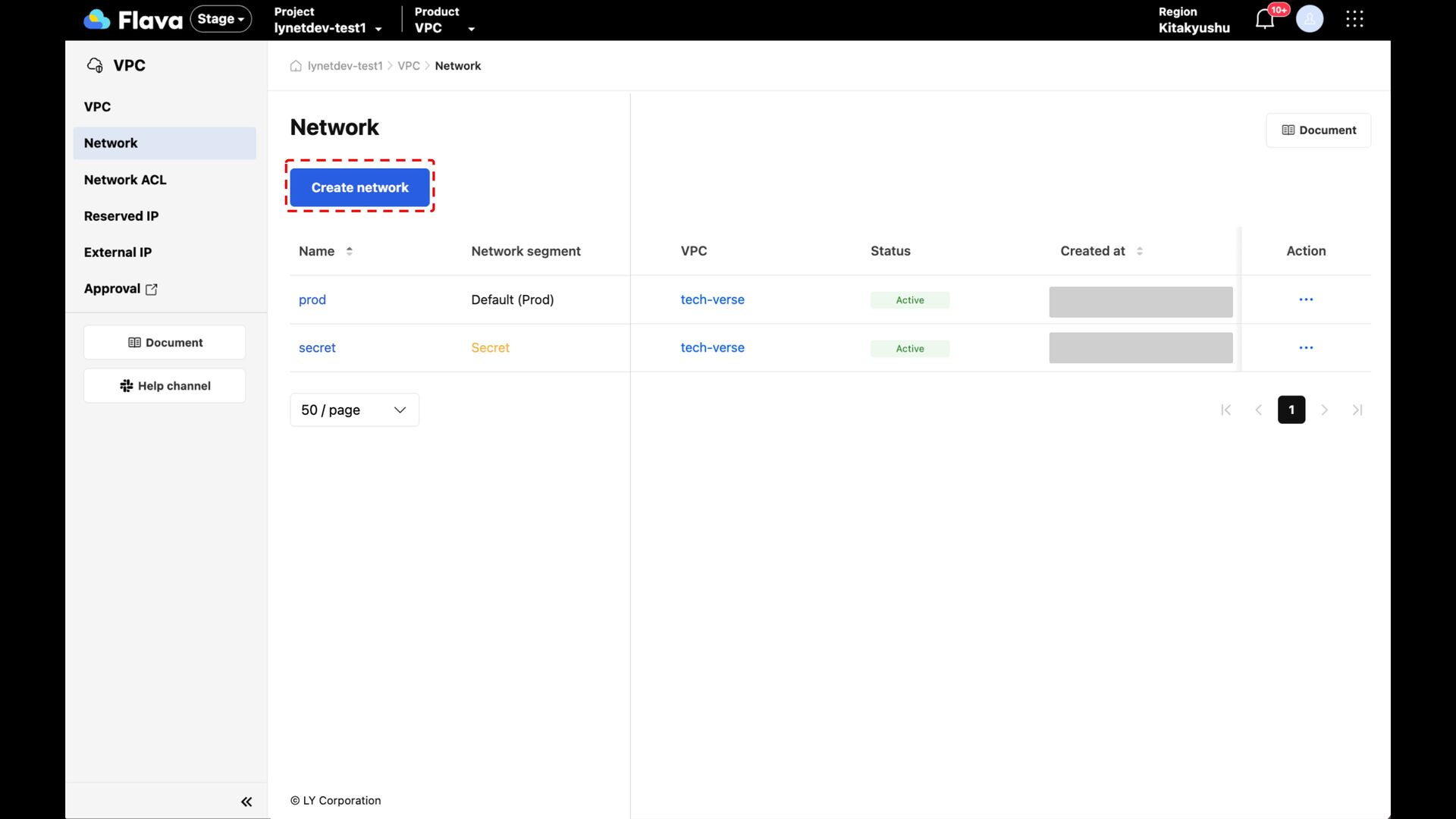Click the home icon in breadcrumb
Screen dimensions: 1456x819
(296, 66)
